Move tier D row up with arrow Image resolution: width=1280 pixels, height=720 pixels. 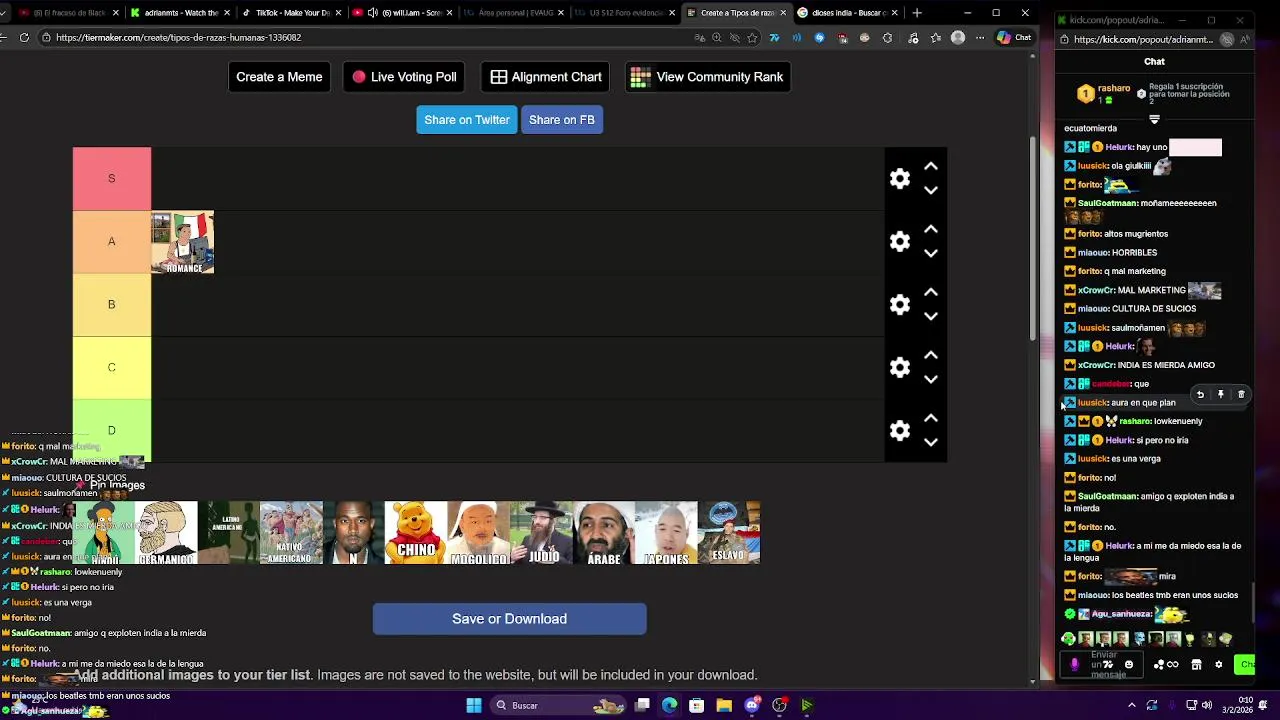pyautogui.click(x=931, y=418)
